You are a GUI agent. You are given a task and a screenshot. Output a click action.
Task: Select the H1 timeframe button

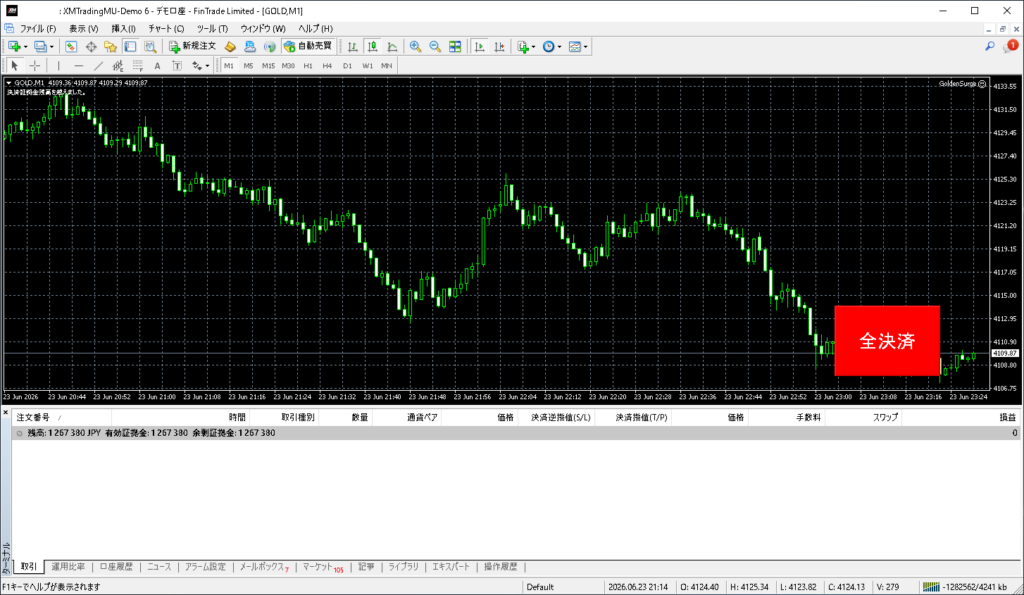click(x=308, y=65)
